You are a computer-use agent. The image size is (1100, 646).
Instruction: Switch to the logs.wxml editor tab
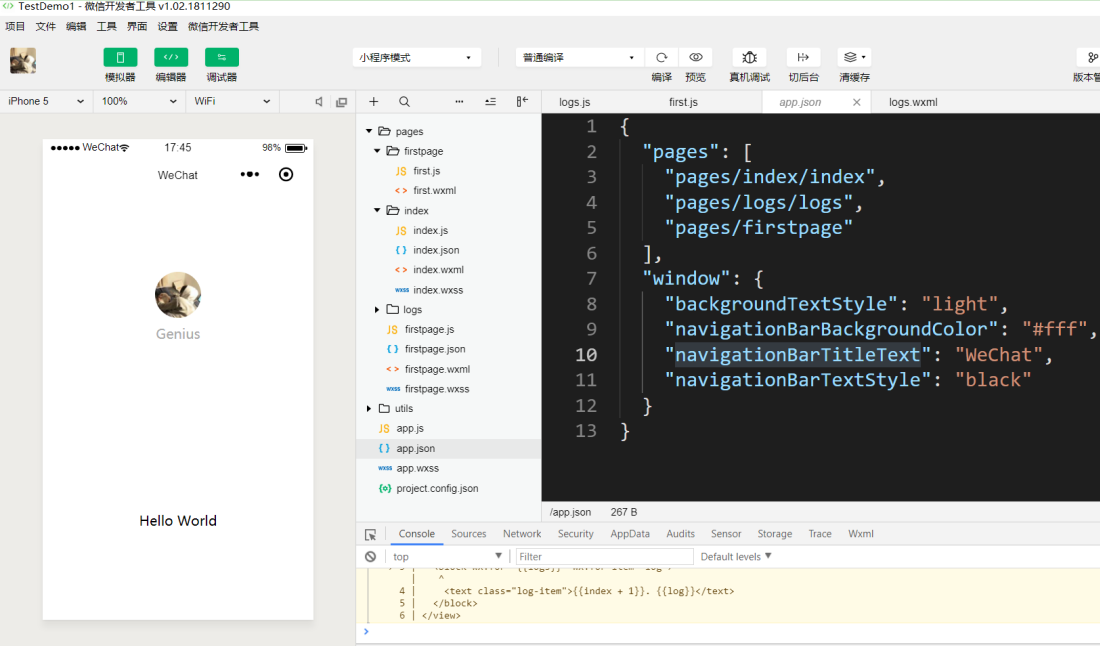(913, 102)
